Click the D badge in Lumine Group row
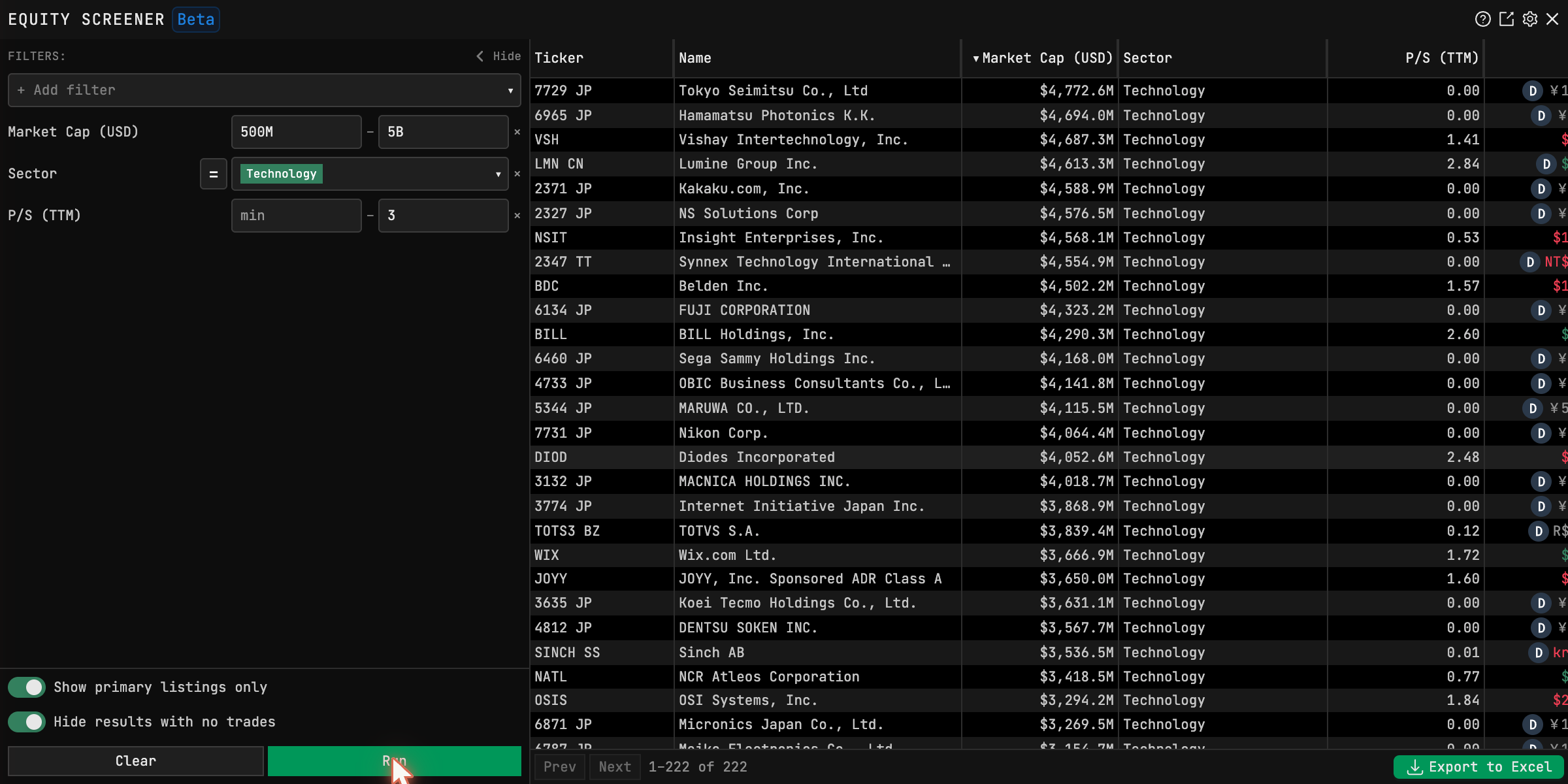 (x=1546, y=164)
